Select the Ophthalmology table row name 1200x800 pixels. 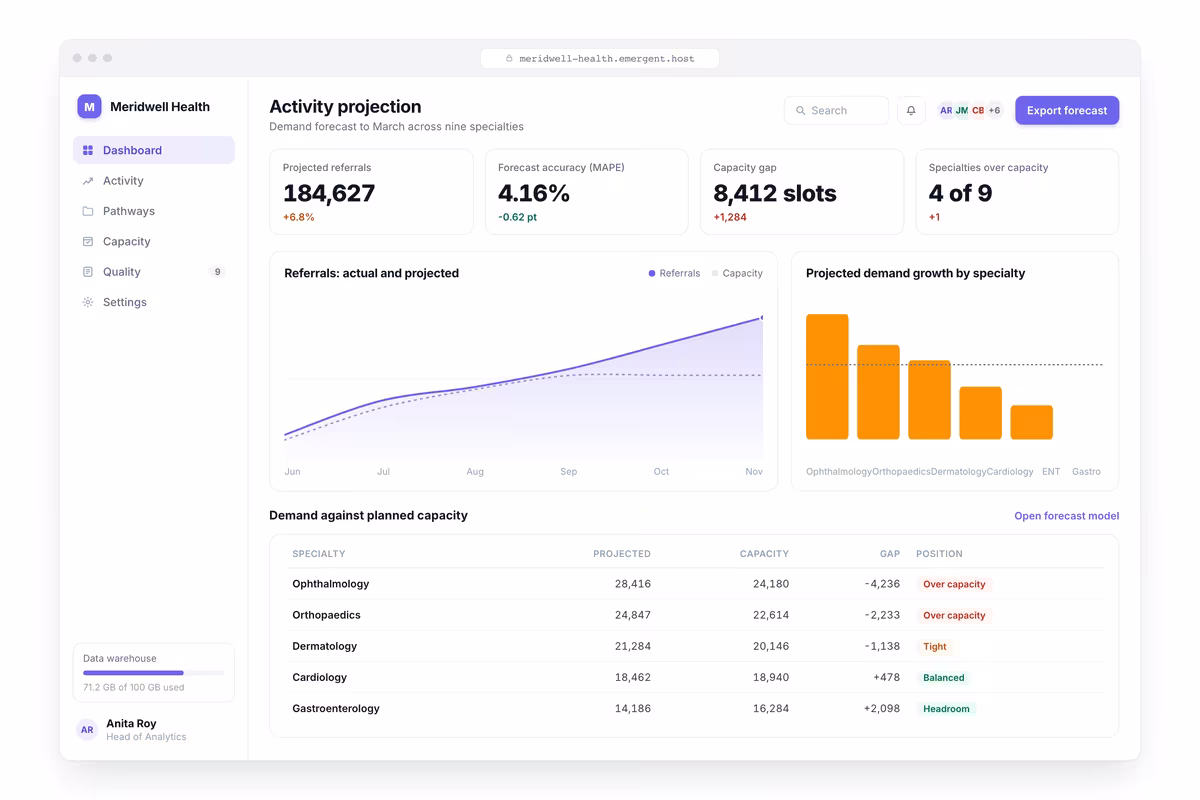[331, 584]
